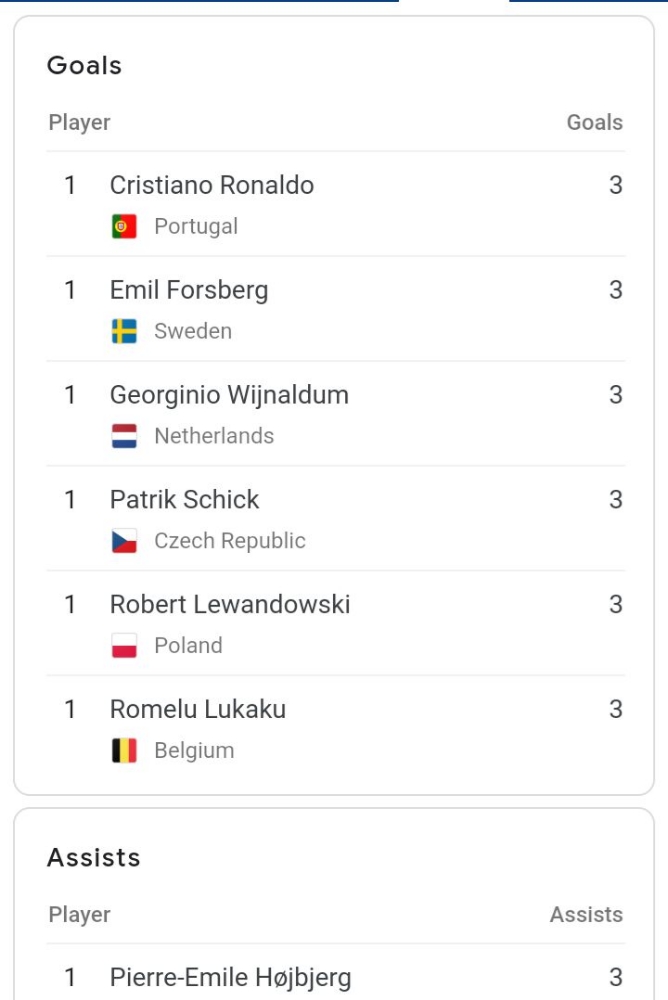Screen dimensions: 668x1000
Task: Select Georginio Wijnaldum in goals list
Action: tap(229, 395)
